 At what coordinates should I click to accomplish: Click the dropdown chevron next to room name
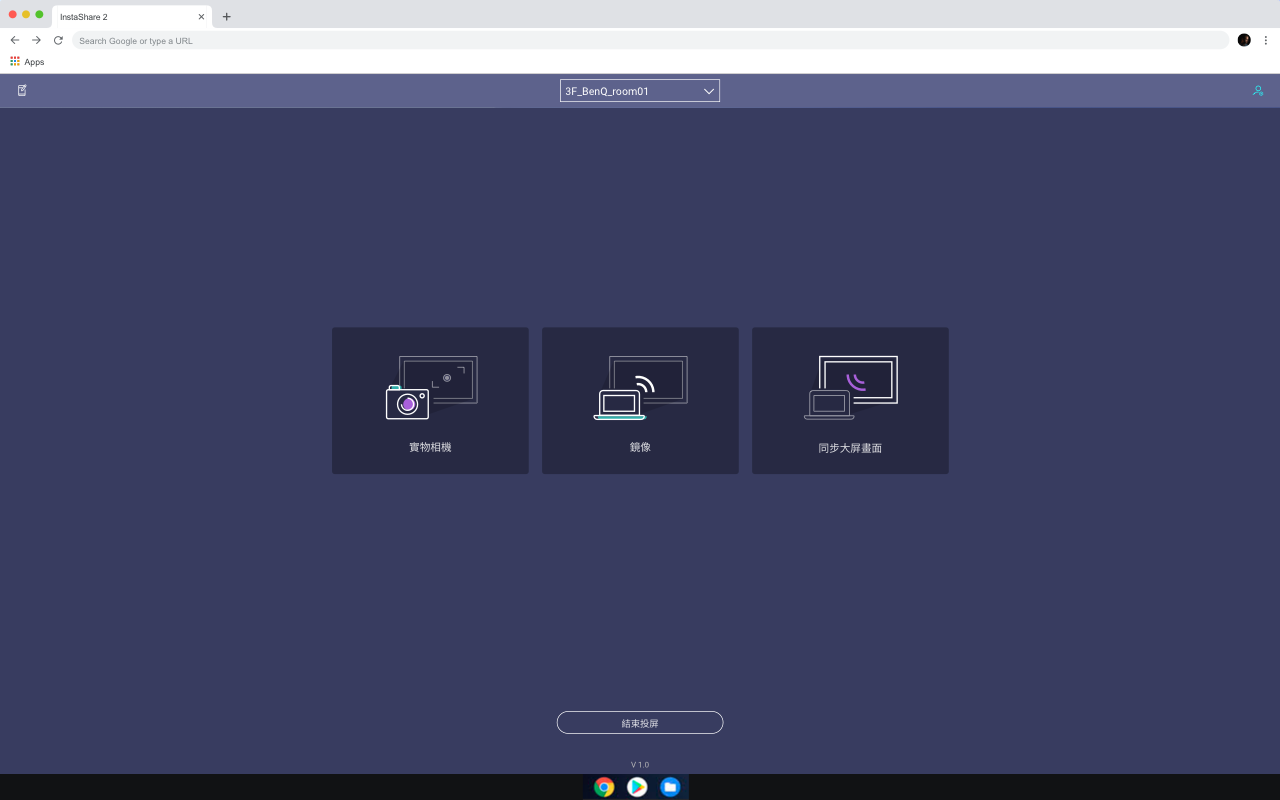click(709, 91)
